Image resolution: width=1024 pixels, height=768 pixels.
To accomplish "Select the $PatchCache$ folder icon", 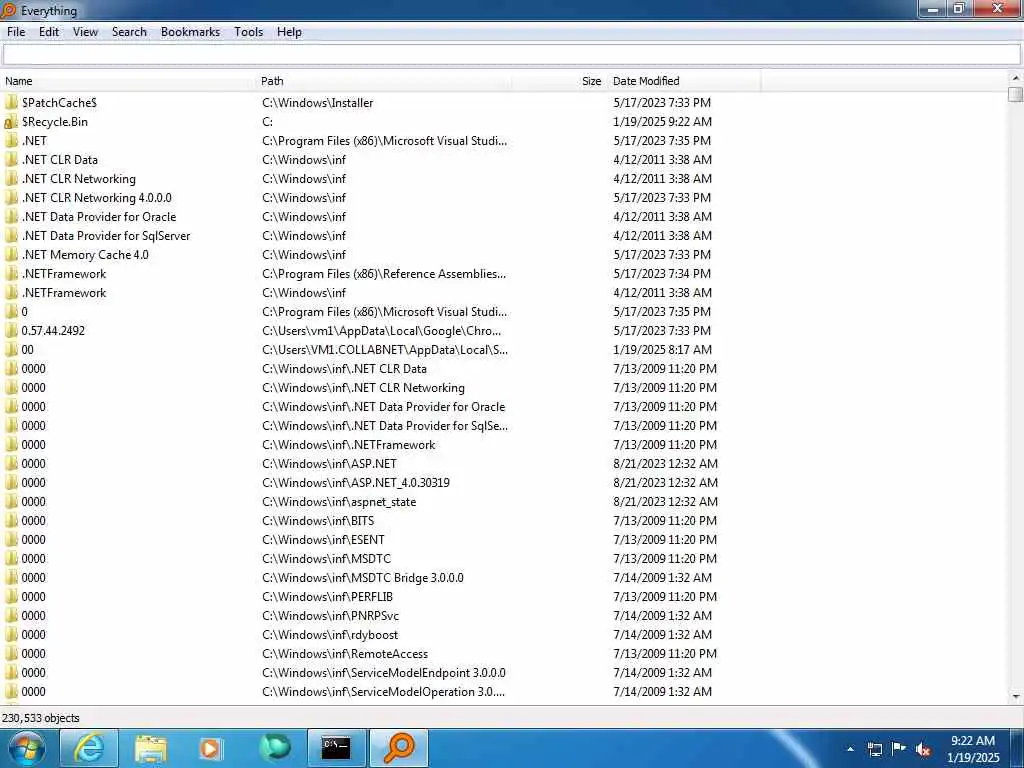I will coord(11,103).
